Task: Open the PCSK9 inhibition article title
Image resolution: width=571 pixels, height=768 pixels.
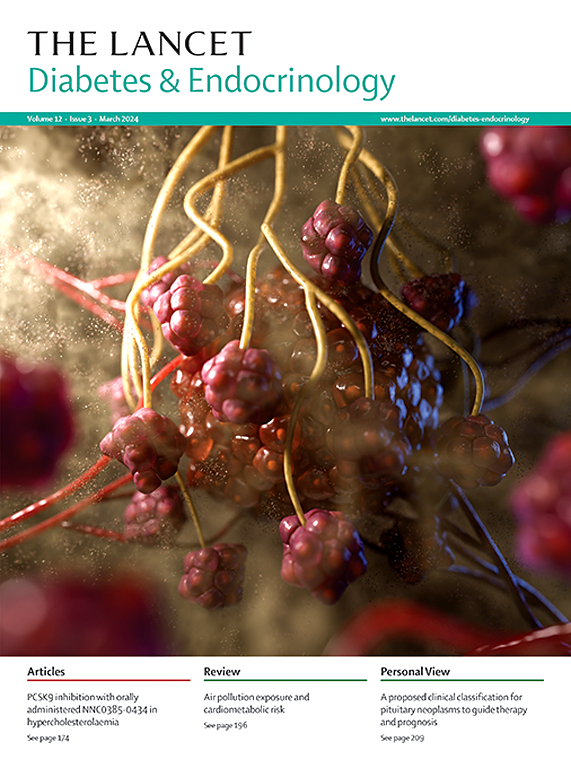Action: pos(92,709)
